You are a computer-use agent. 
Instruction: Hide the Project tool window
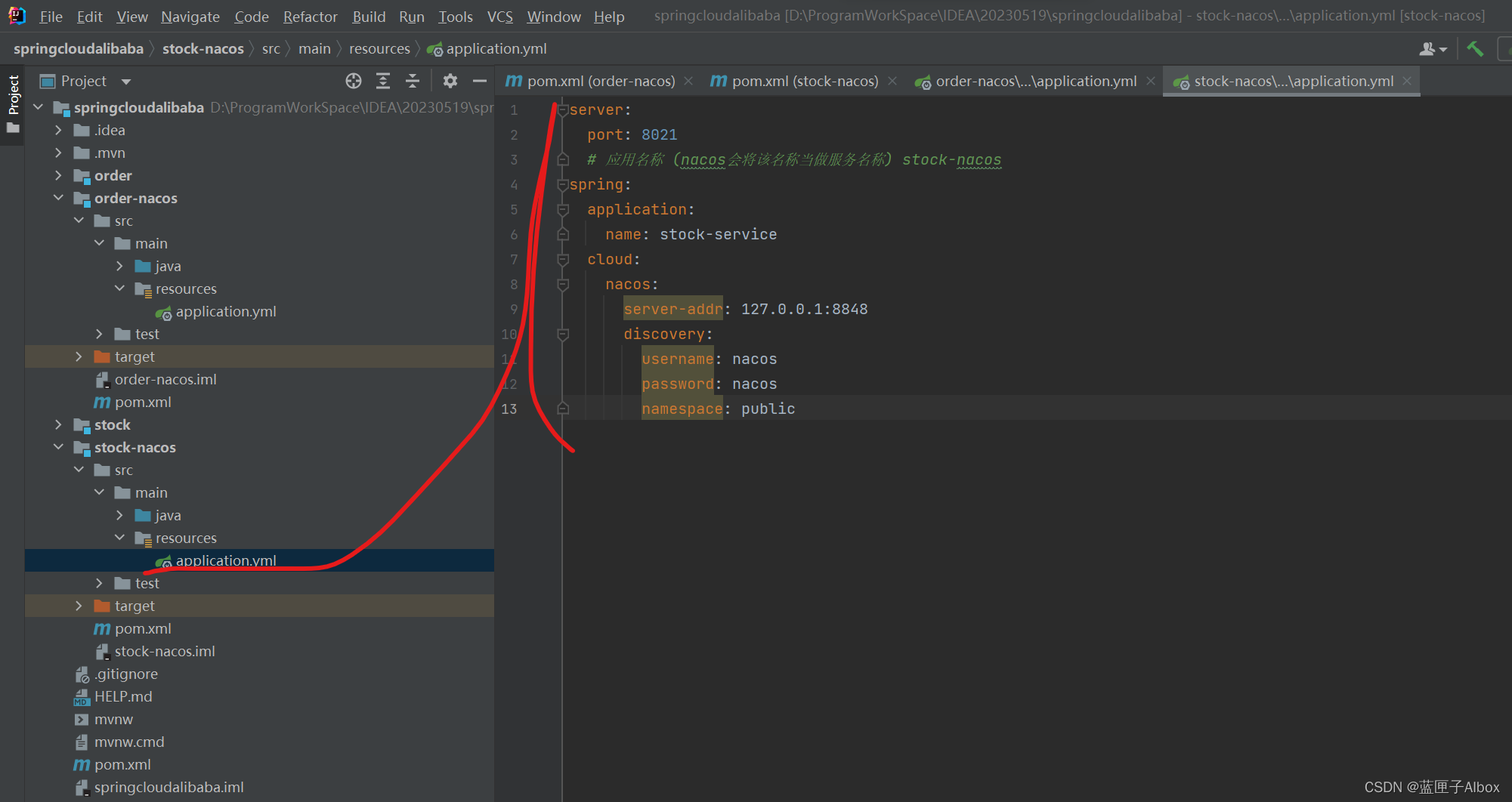pyautogui.click(x=479, y=81)
